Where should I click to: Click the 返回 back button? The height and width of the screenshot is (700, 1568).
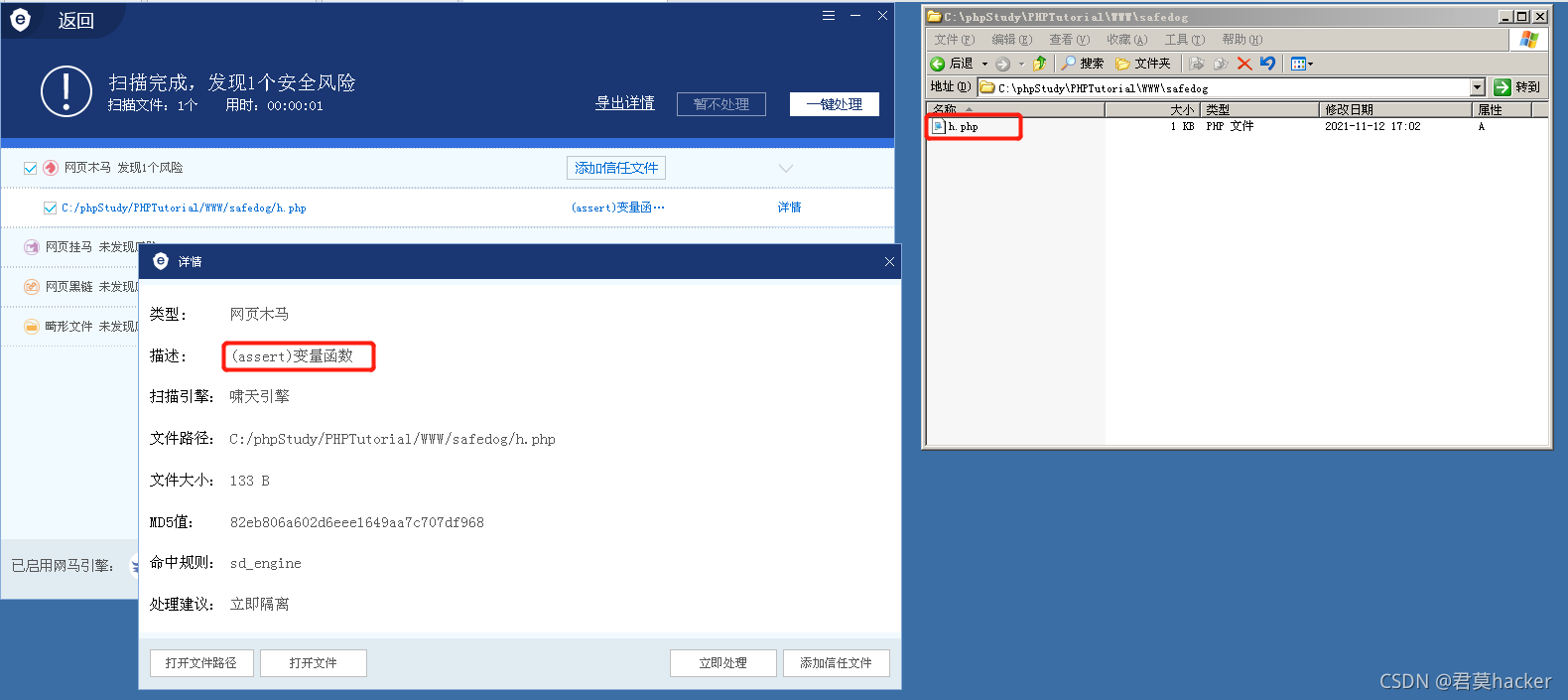click(75, 21)
